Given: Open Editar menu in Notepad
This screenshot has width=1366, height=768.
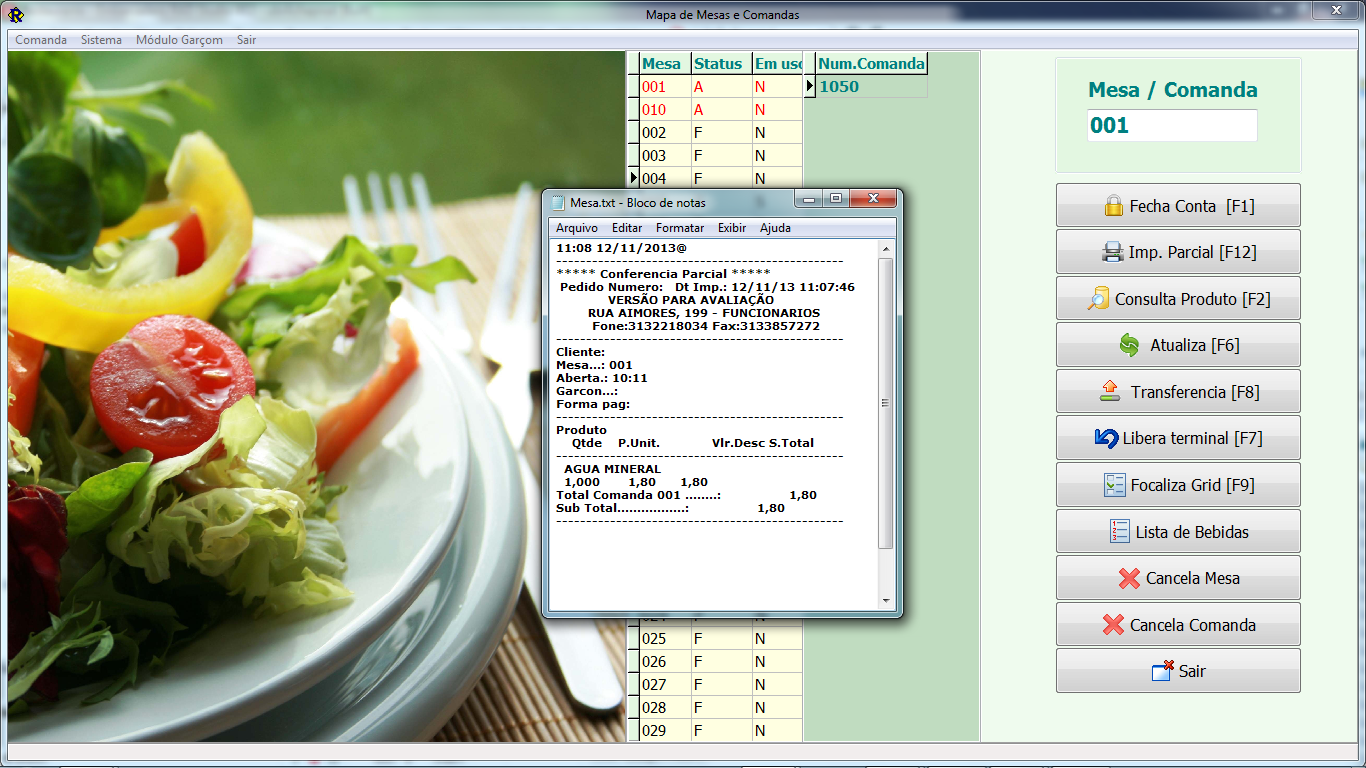Looking at the screenshot, I should pos(627,228).
